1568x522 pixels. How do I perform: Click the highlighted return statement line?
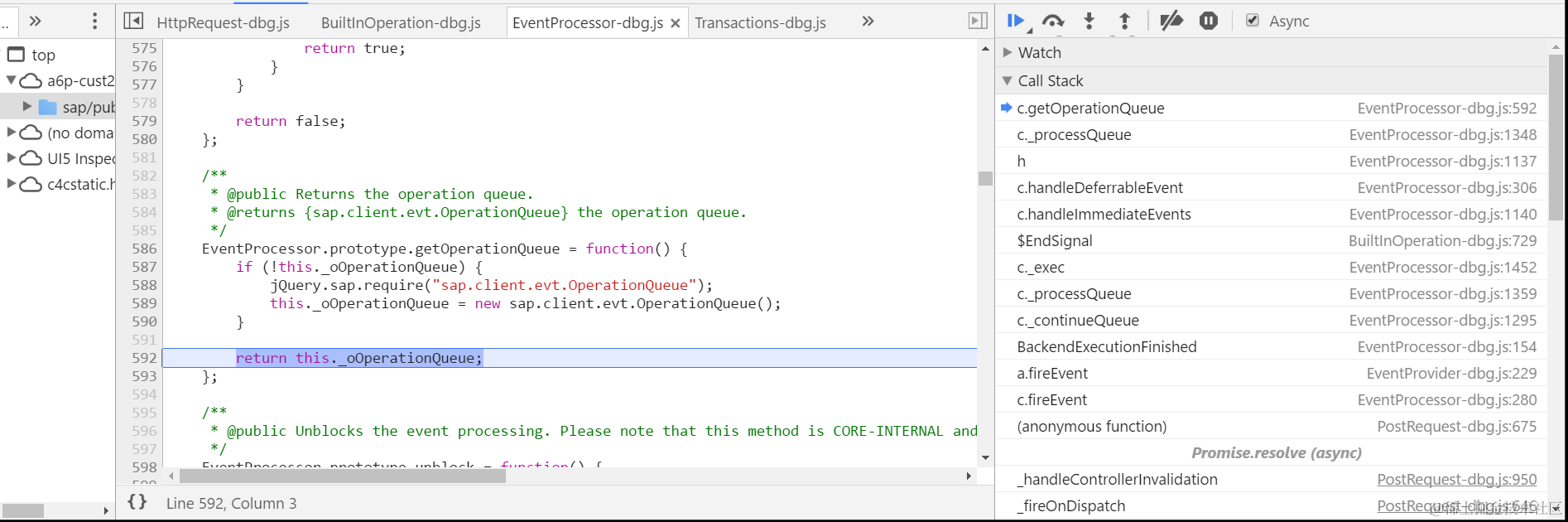(x=570, y=358)
